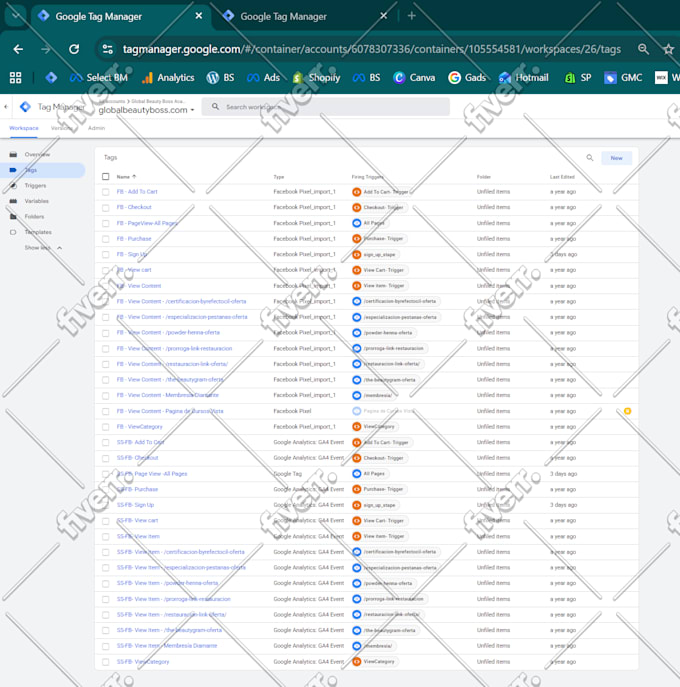This screenshot has width=680, height=687.
Task: Click the Search workspace field
Action: click(326, 107)
